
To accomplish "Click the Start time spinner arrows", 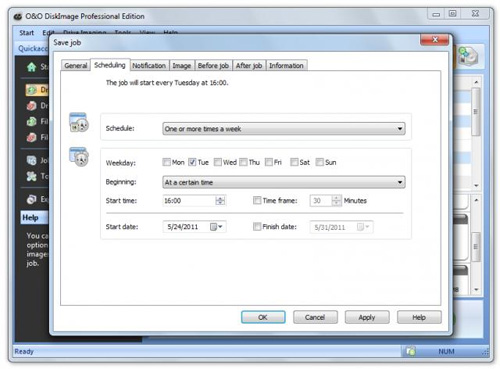I will point(220,201).
